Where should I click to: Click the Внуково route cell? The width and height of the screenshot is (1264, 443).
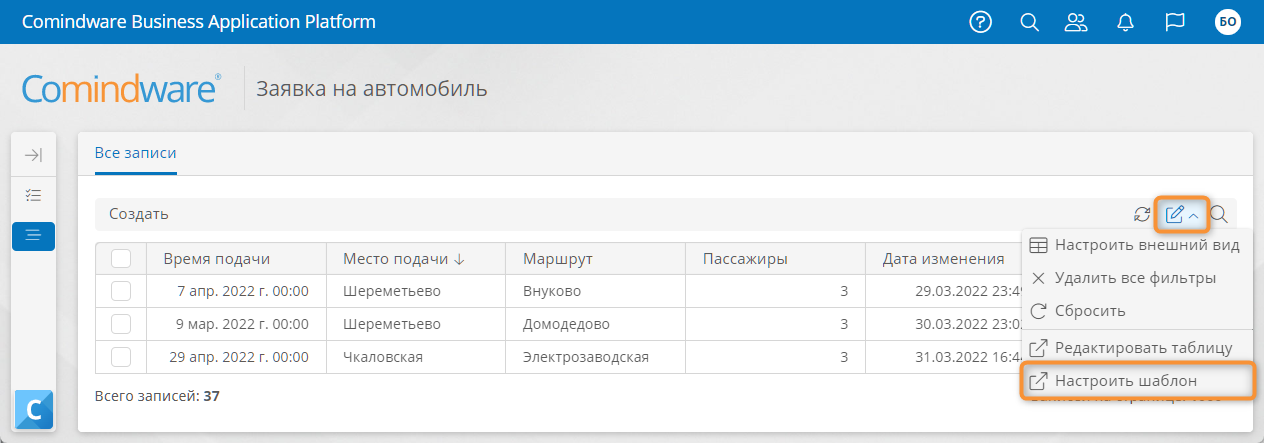[x=595, y=291]
